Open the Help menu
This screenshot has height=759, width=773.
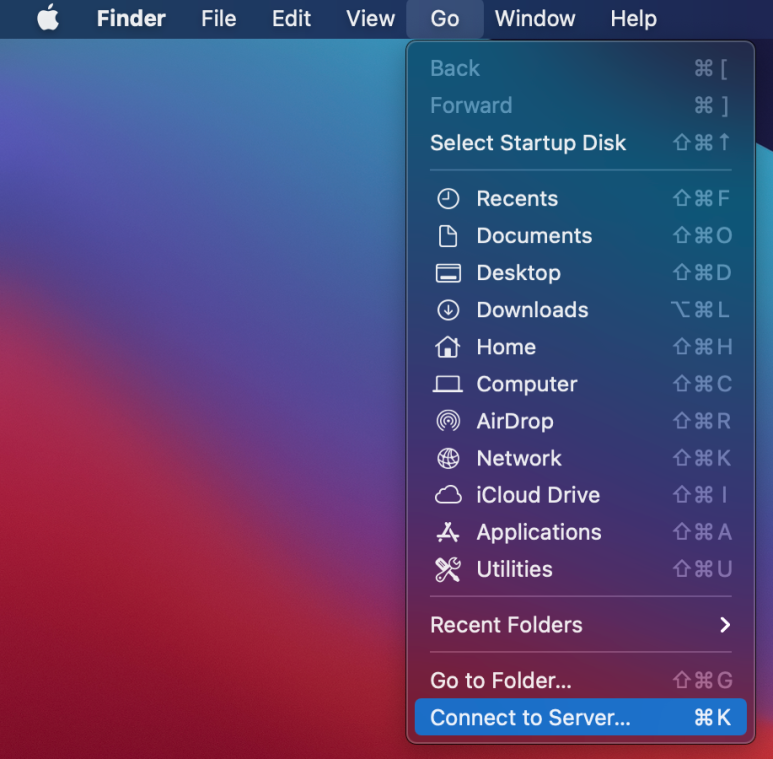633,19
